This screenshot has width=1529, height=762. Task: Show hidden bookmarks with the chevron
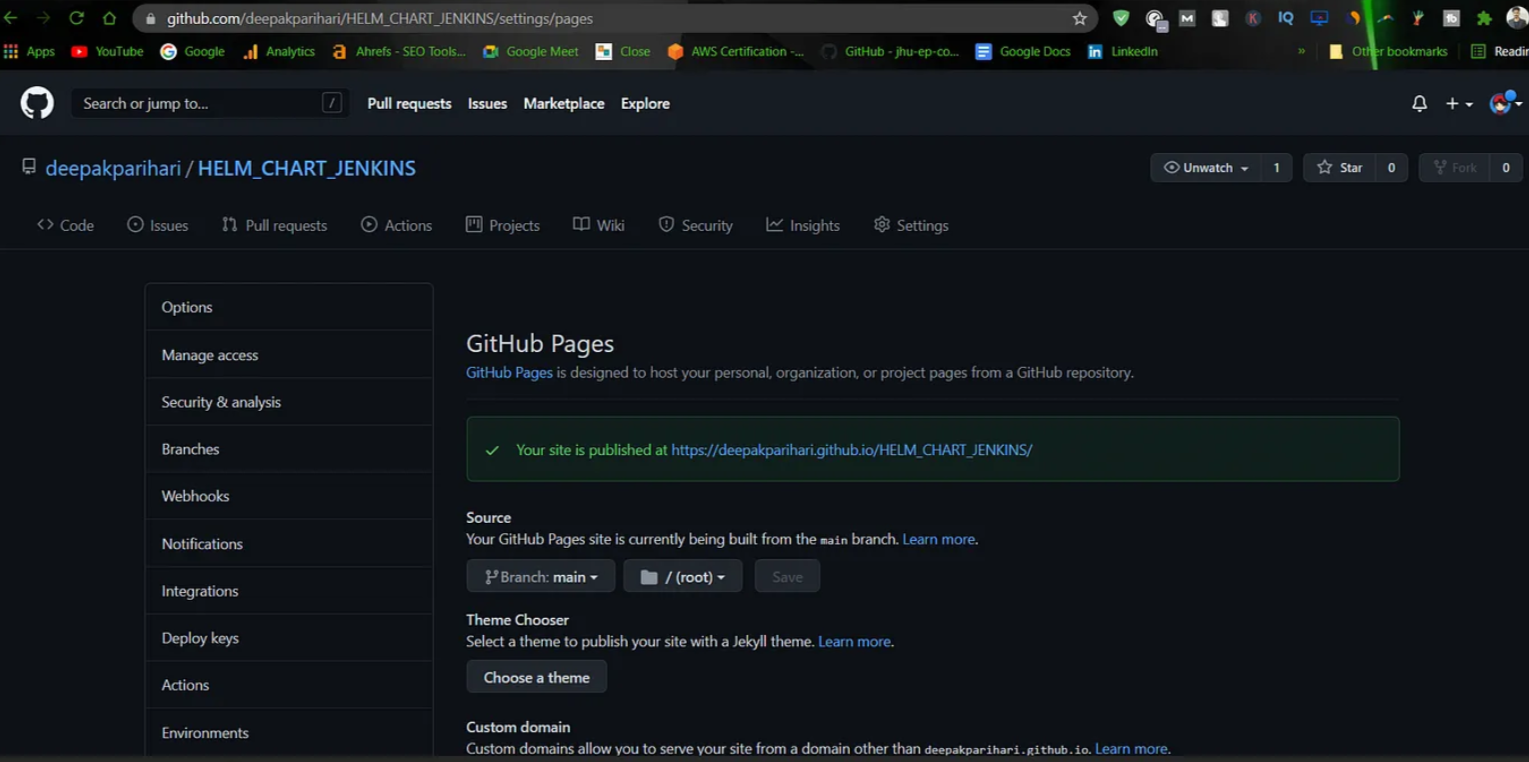pos(1301,51)
